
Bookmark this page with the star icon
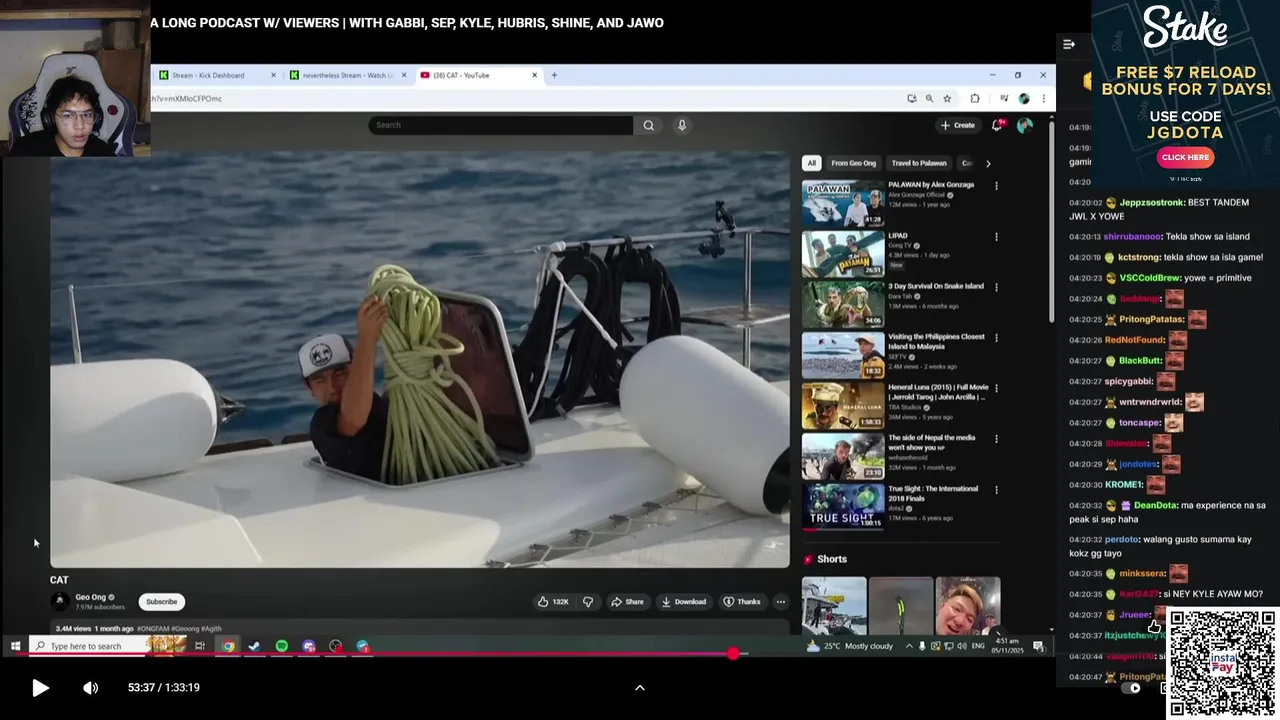click(947, 99)
